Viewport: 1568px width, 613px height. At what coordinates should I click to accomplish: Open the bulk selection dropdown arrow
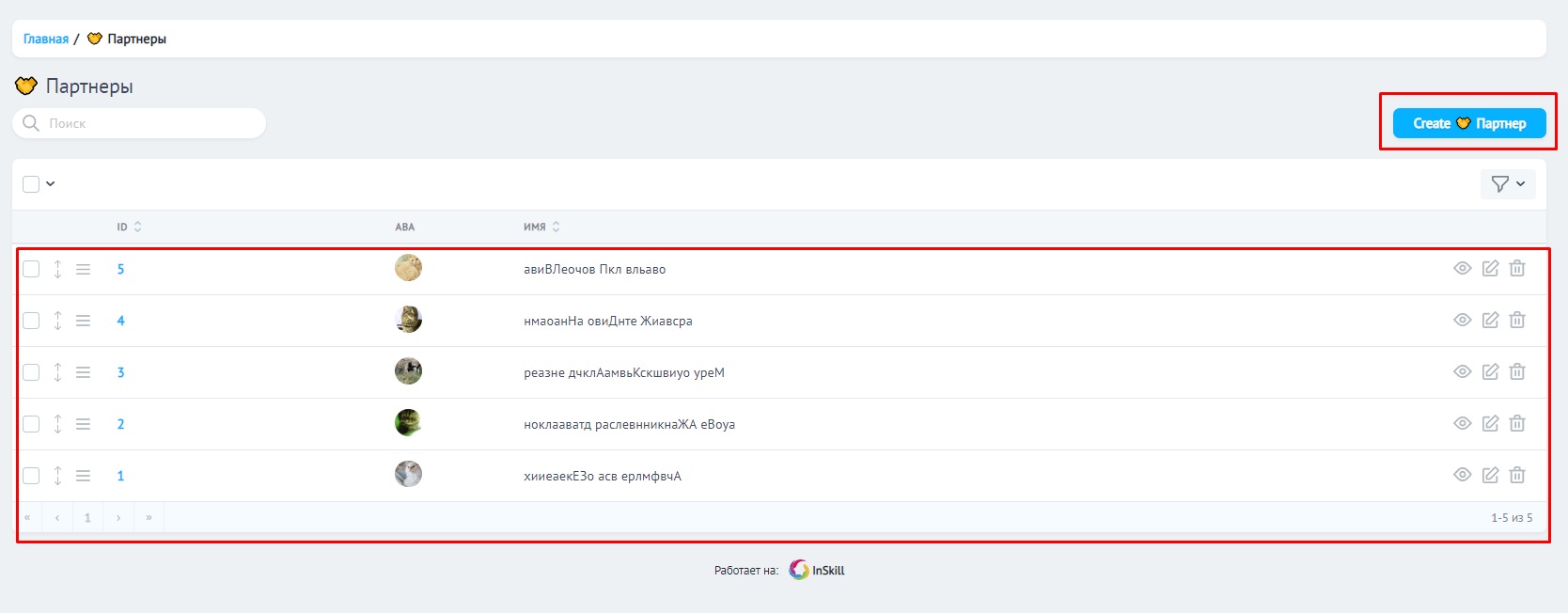[x=51, y=184]
